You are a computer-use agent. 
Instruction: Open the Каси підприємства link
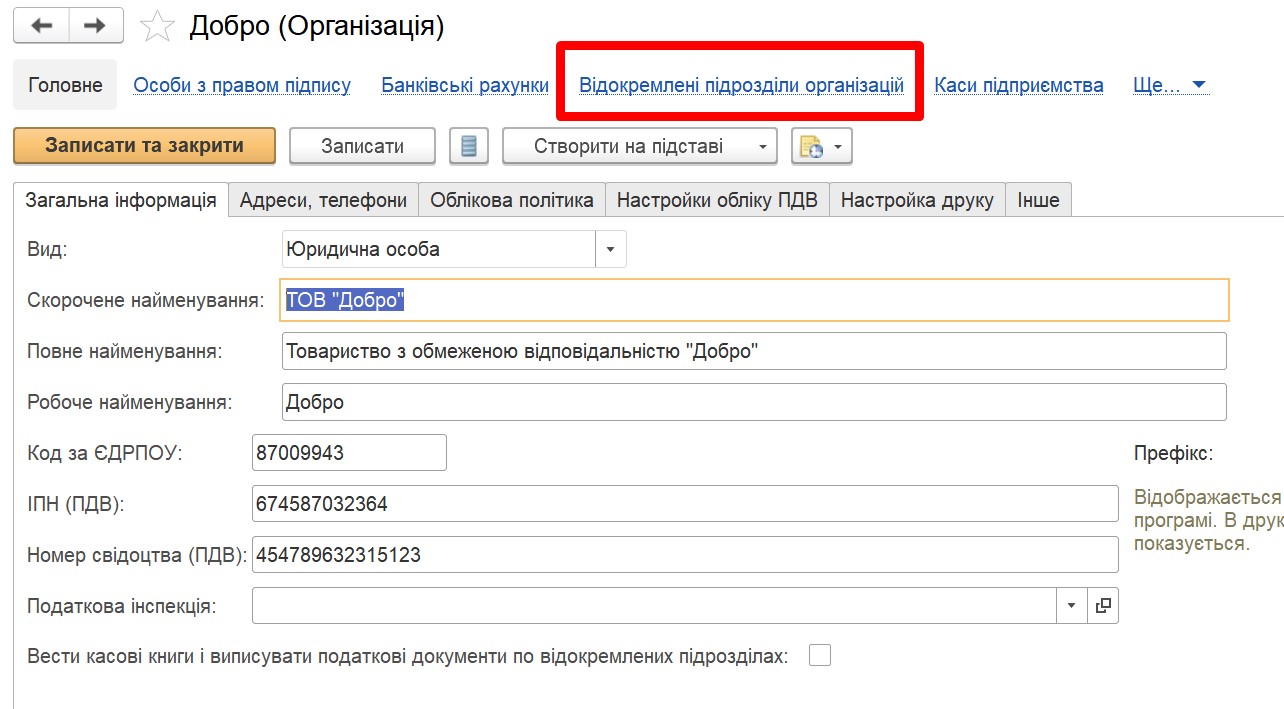tap(1019, 85)
